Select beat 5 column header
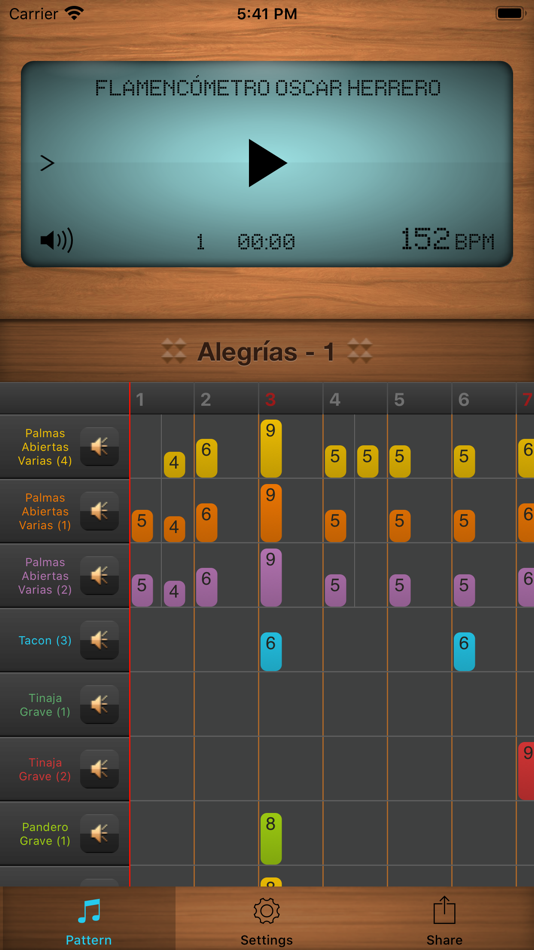This screenshot has height=950, width=534. 419,399
